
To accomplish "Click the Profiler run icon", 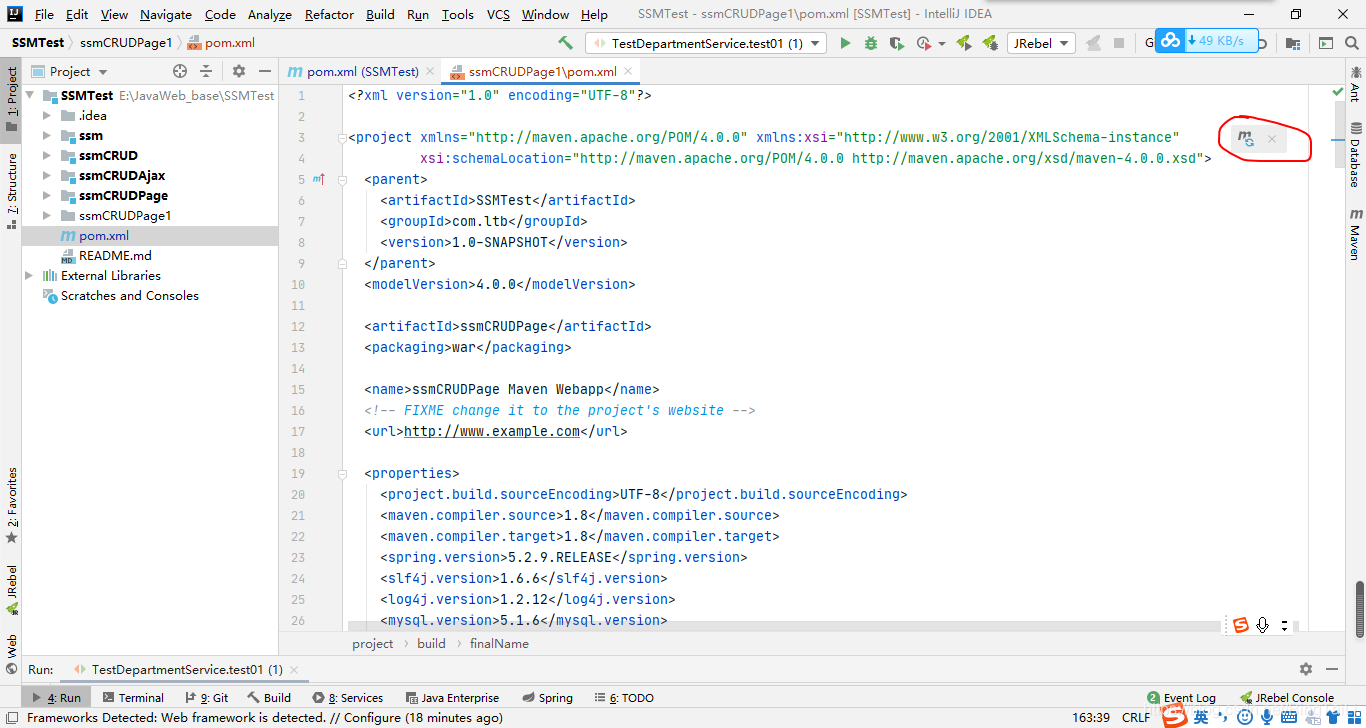I will 923,43.
